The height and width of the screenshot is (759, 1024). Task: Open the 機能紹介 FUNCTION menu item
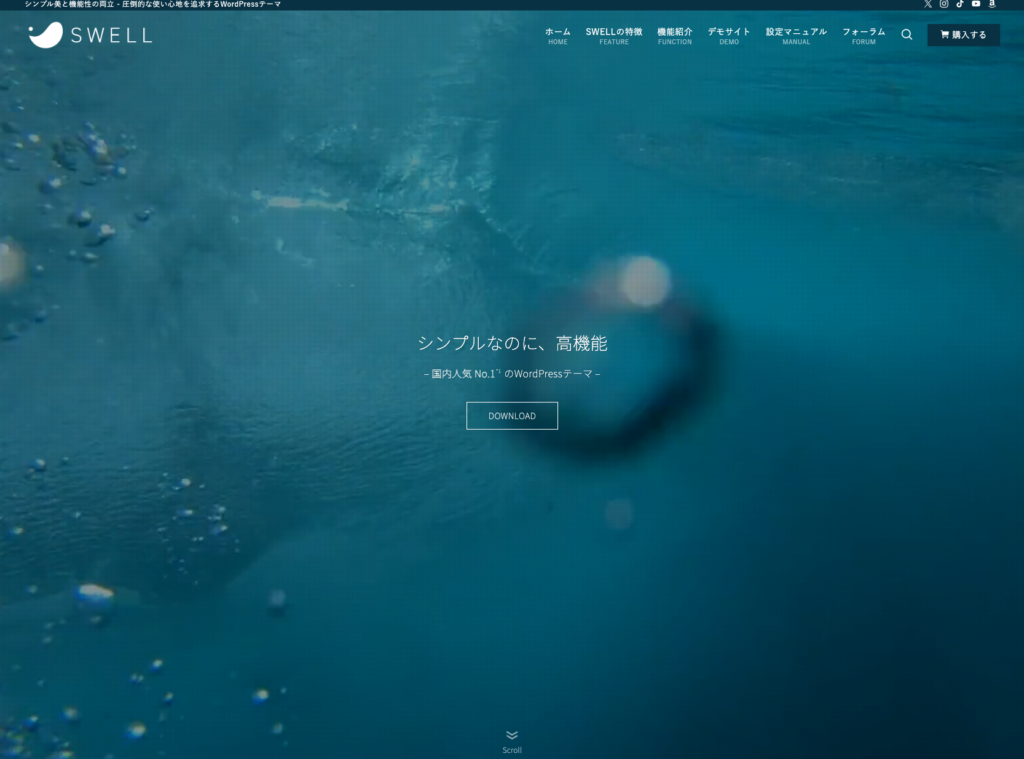point(675,35)
